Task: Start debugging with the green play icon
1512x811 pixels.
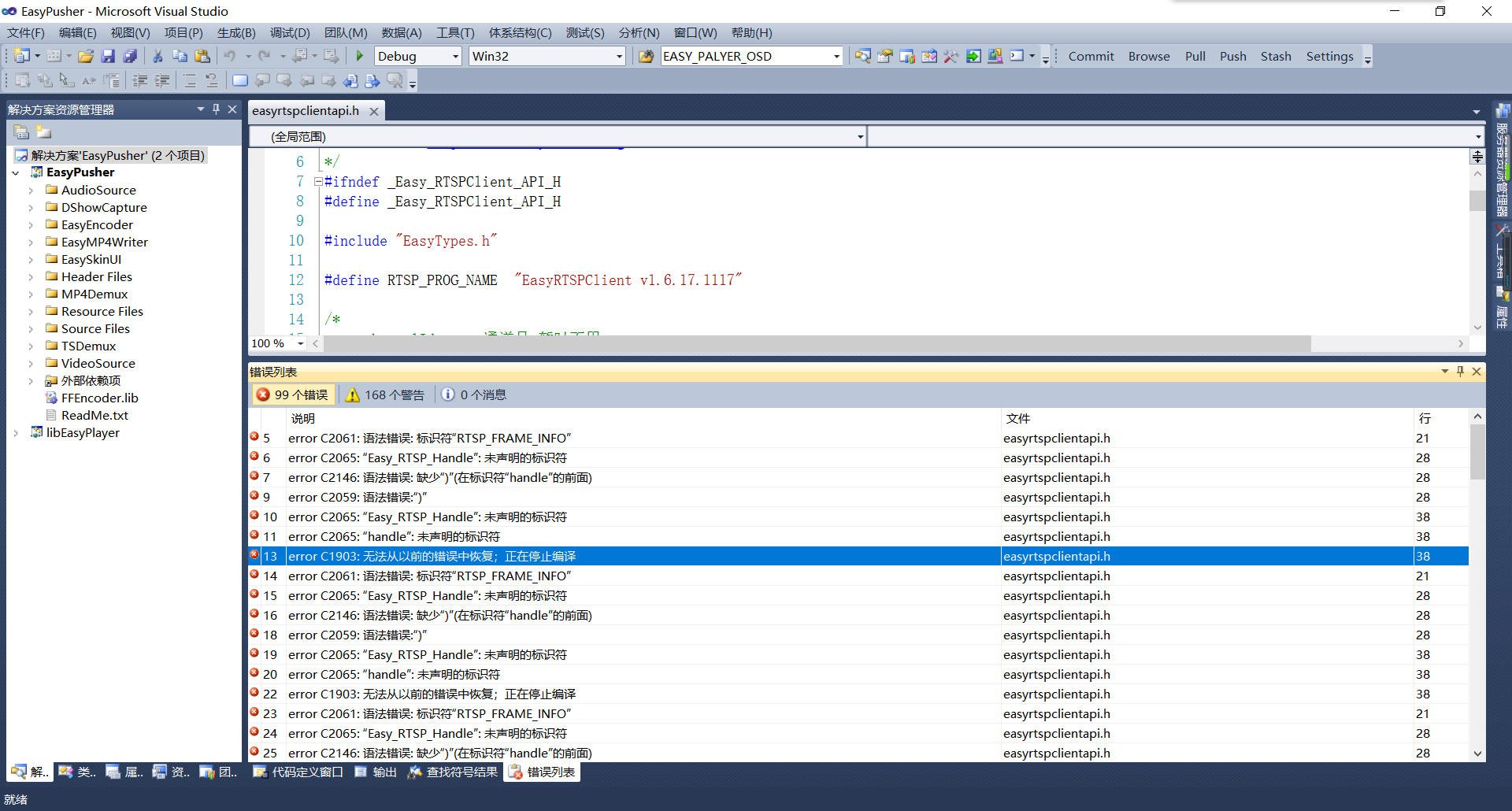Action: point(360,56)
